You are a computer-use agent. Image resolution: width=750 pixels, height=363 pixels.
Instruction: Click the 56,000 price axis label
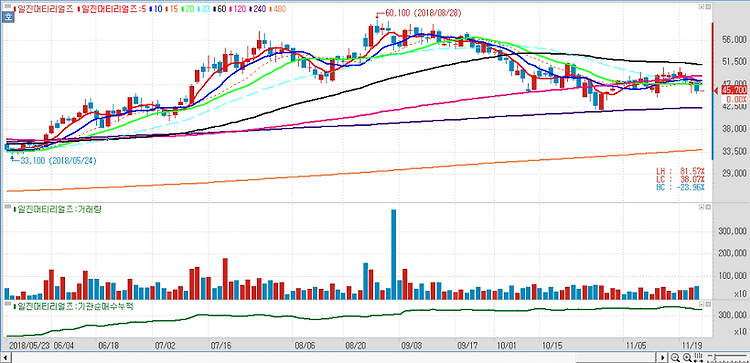coord(734,41)
